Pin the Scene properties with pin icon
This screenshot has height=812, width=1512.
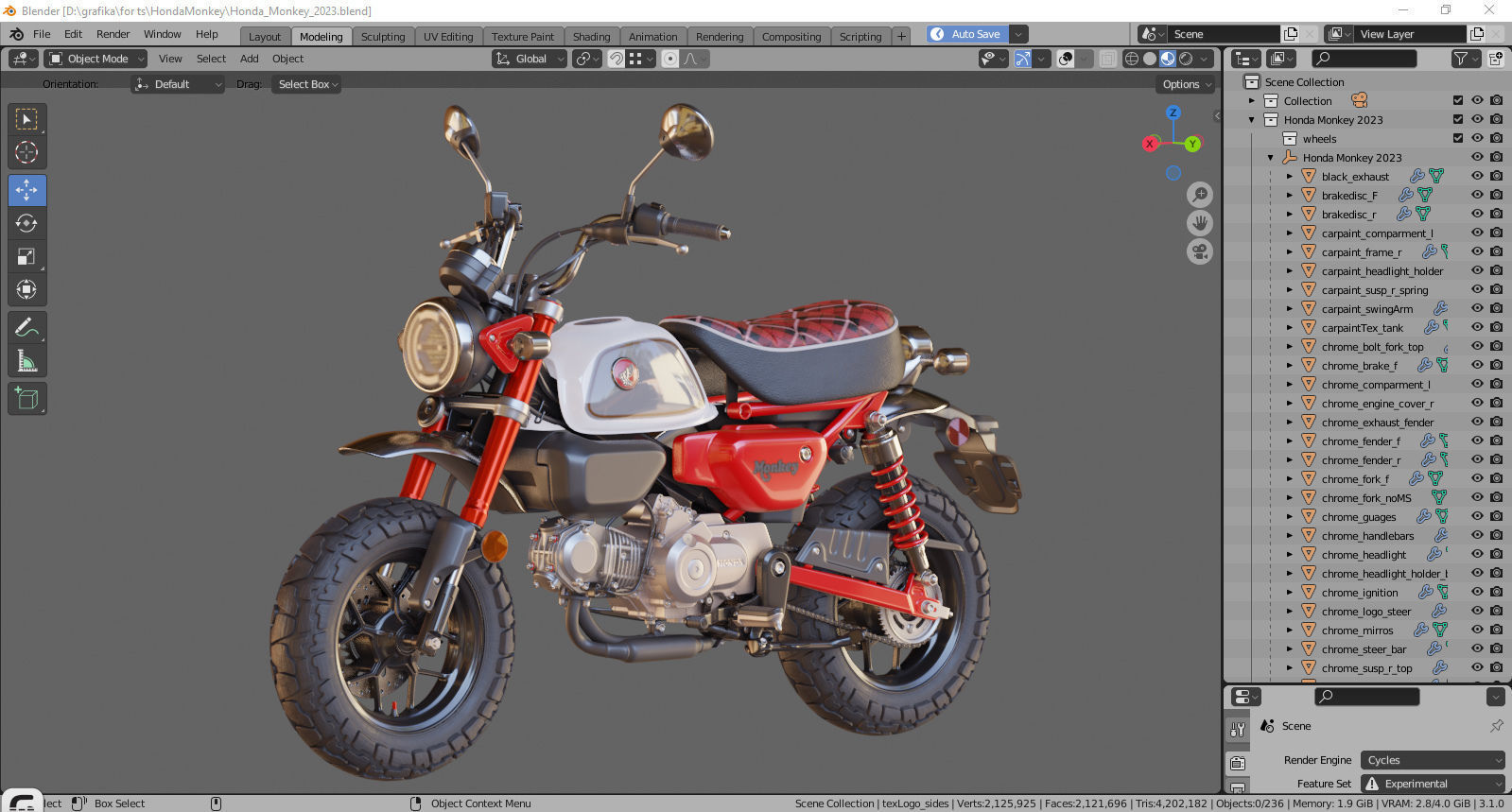click(1496, 726)
